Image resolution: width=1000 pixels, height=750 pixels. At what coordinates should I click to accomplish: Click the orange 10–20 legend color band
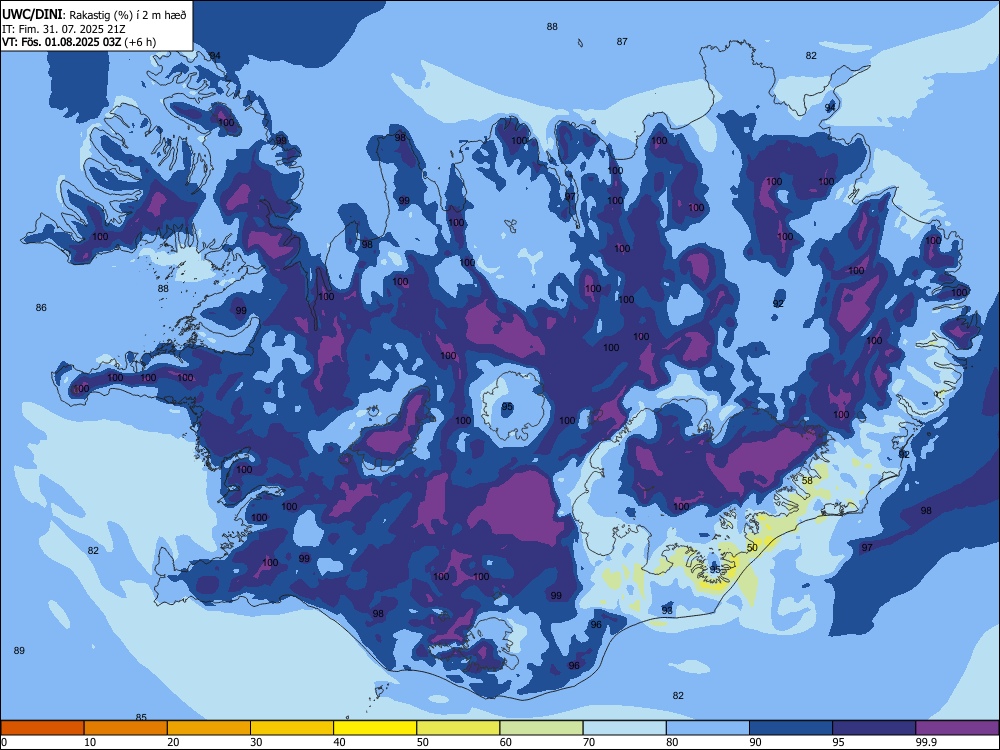pos(126,728)
